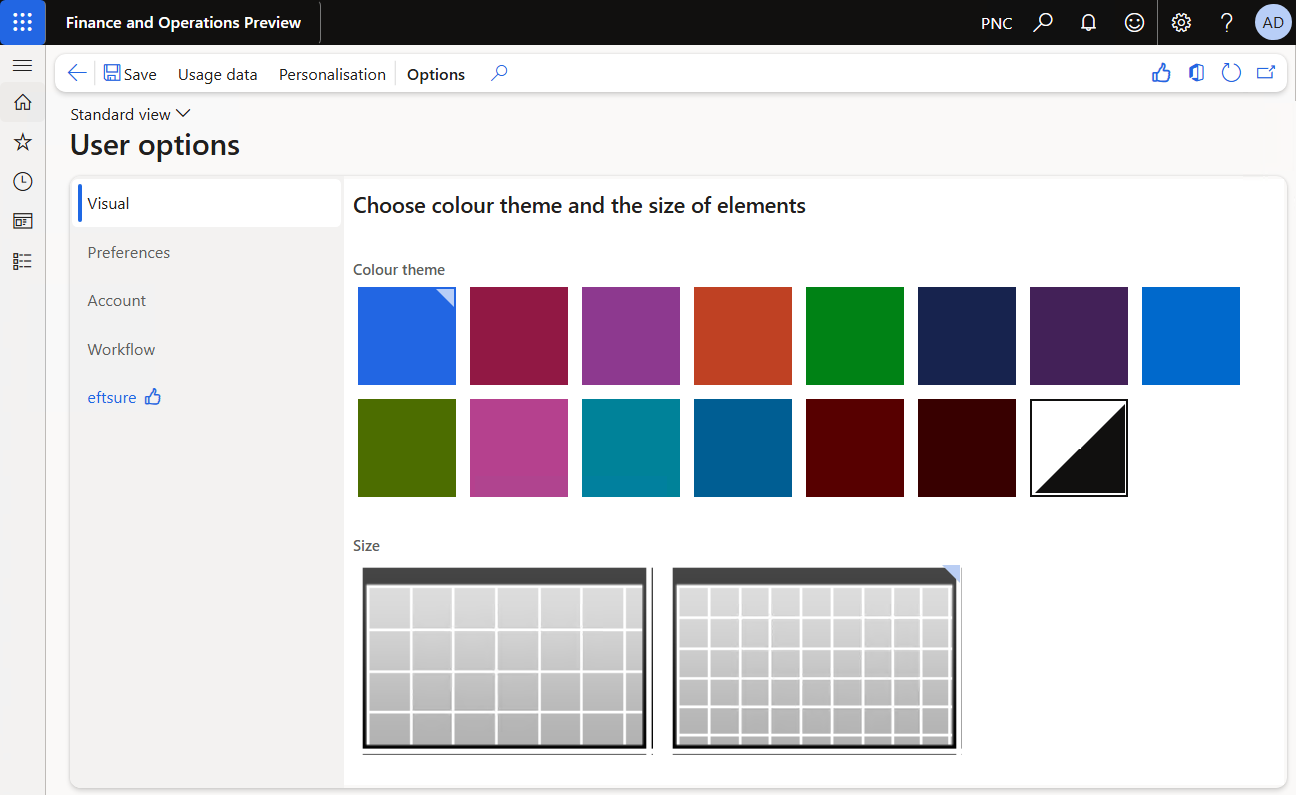Image resolution: width=1296 pixels, height=795 pixels.
Task: Click the Office icon in the action bar
Action: coord(1196,73)
